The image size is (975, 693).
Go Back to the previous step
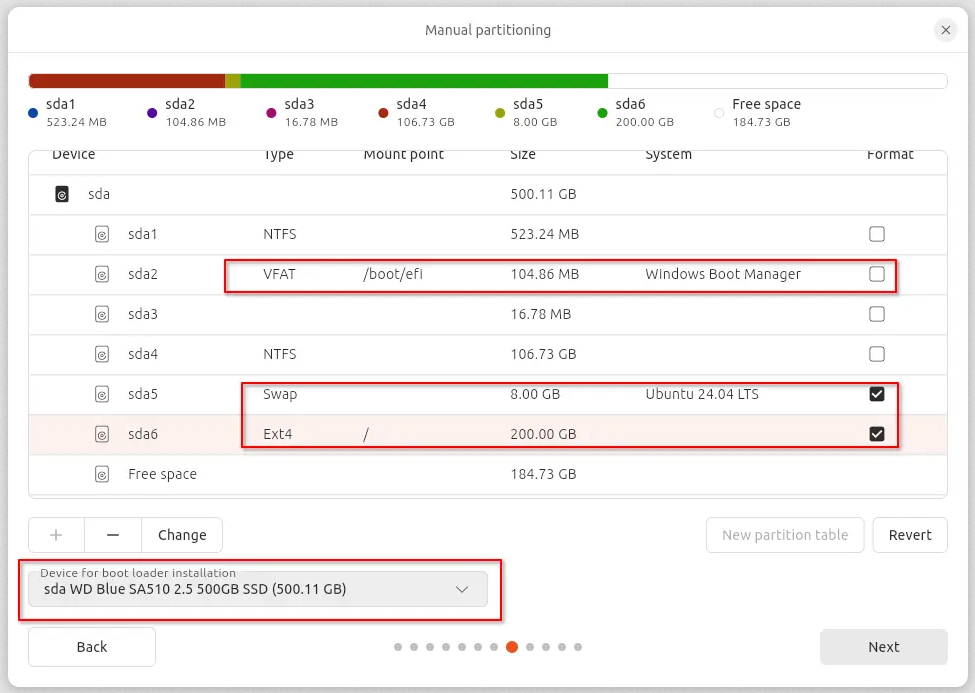tap(92, 647)
